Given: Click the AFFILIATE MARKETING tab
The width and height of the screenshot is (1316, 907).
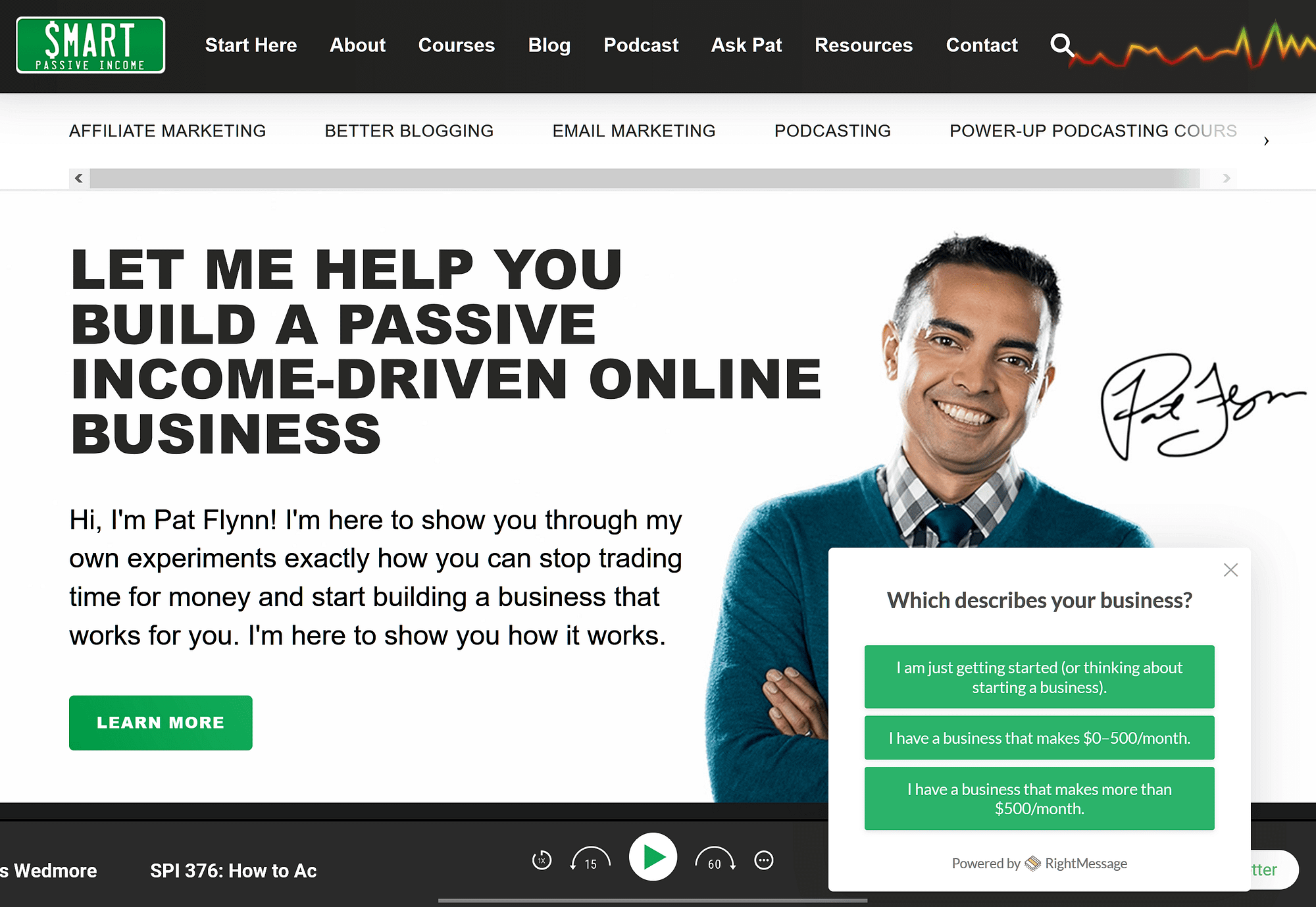Looking at the screenshot, I should pyautogui.click(x=167, y=129).
